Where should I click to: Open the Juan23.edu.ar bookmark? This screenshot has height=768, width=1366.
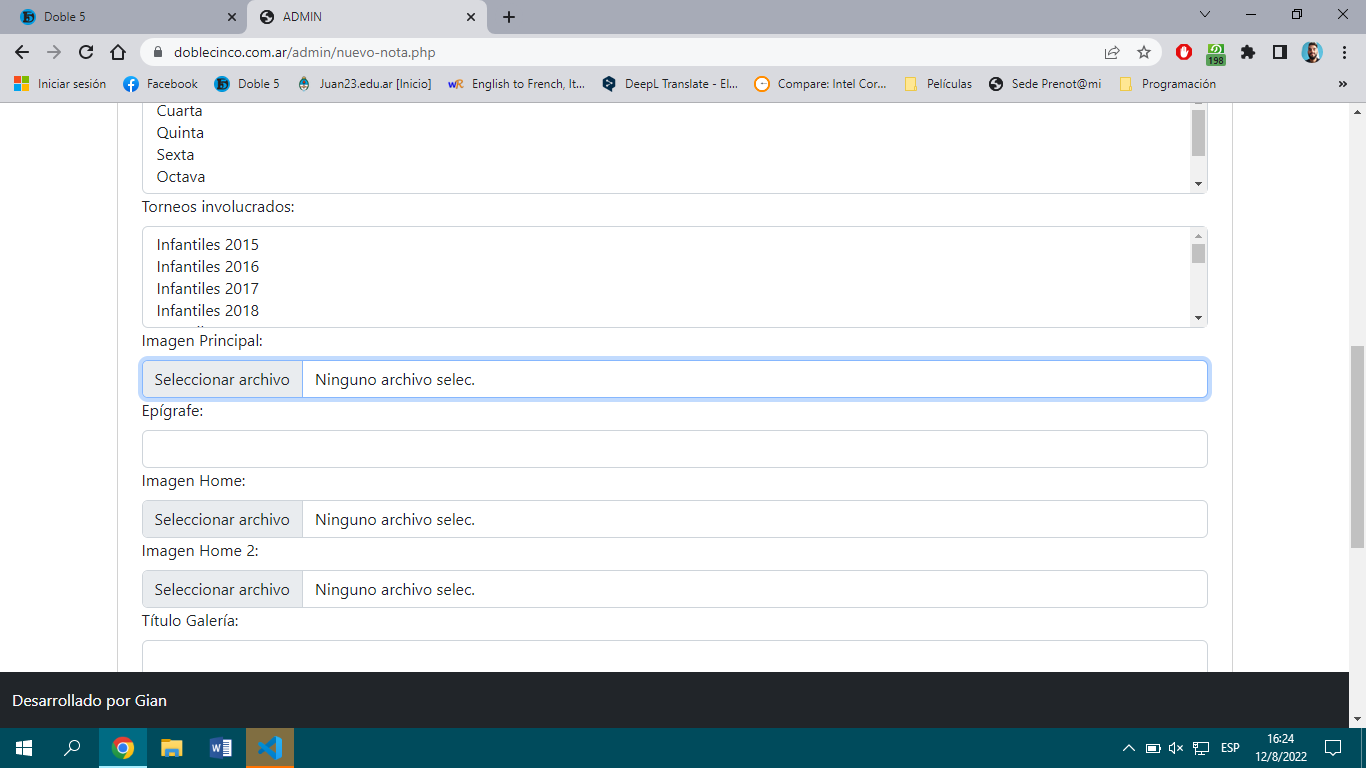pos(364,84)
